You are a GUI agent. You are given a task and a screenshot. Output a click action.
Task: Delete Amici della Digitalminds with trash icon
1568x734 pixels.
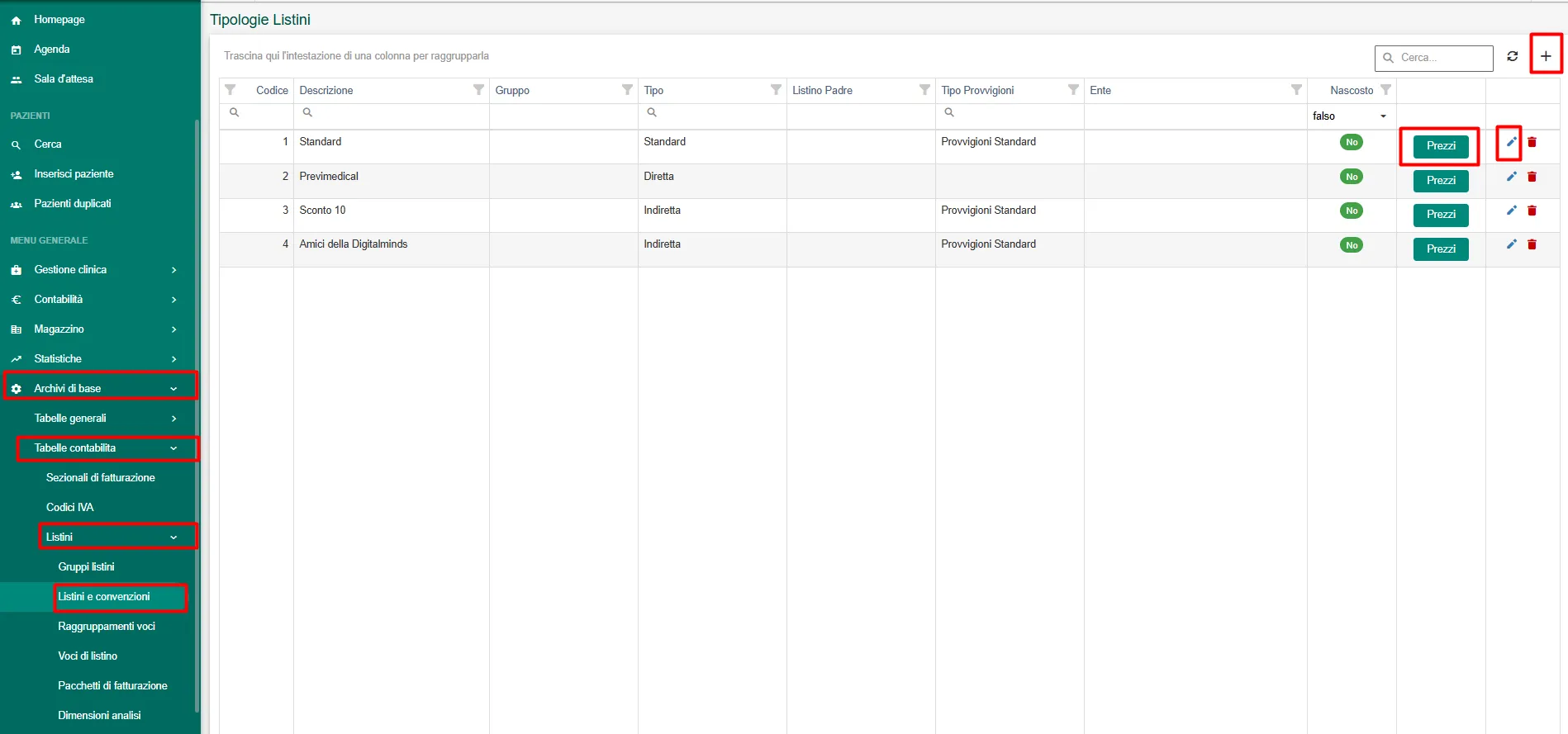pyautogui.click(x=1532, y=244)
